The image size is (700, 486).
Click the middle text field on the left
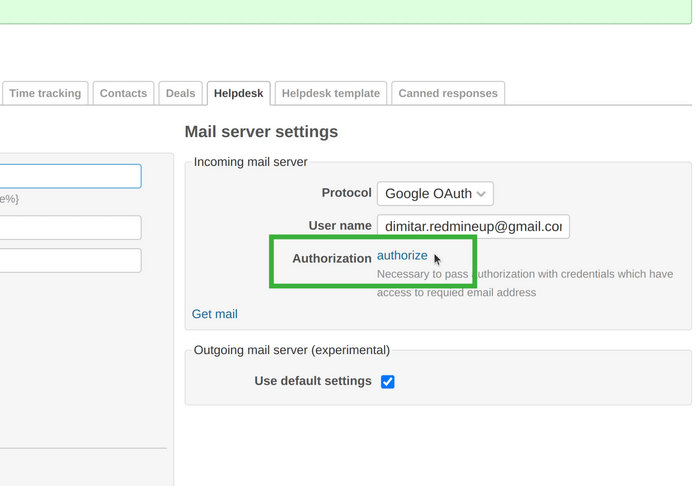tap(70, 227)
